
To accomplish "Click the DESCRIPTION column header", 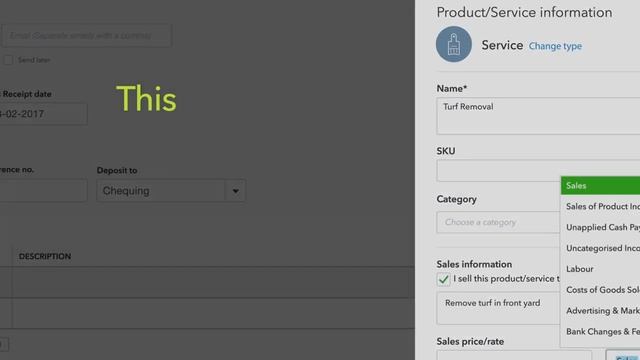I will pyautogui.click(x=45, y=256).
